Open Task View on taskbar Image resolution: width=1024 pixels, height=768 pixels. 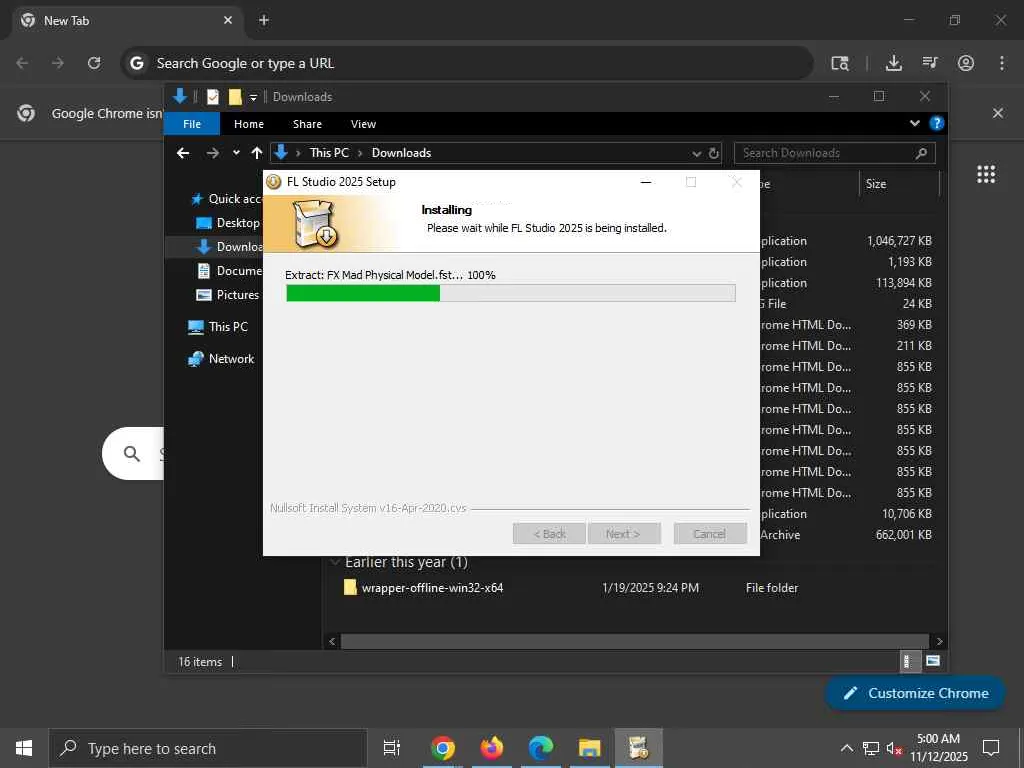click(x=391, y=748)
